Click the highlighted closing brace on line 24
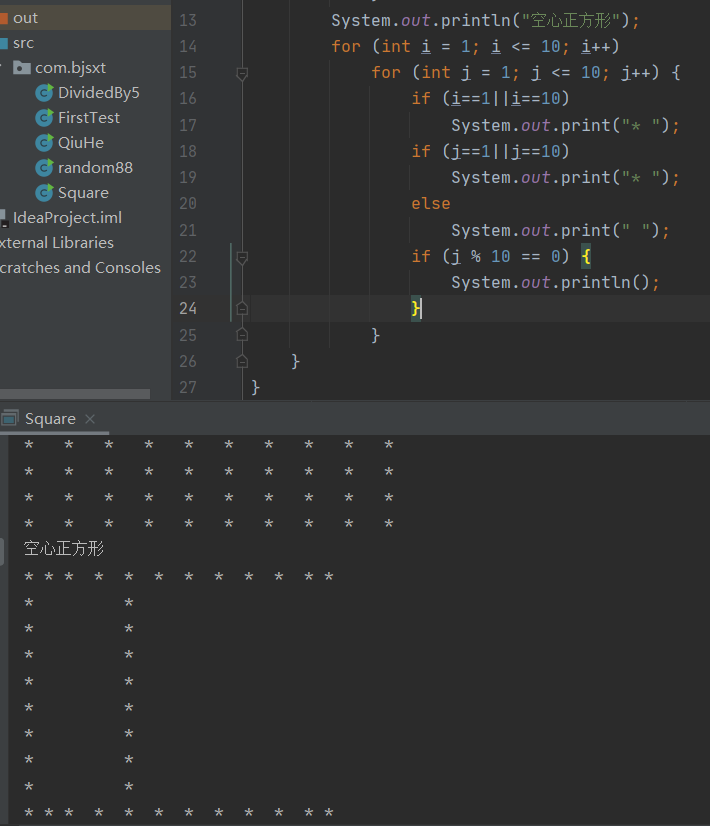This screenshot has height=826, width=710. (x=416, y=308)
